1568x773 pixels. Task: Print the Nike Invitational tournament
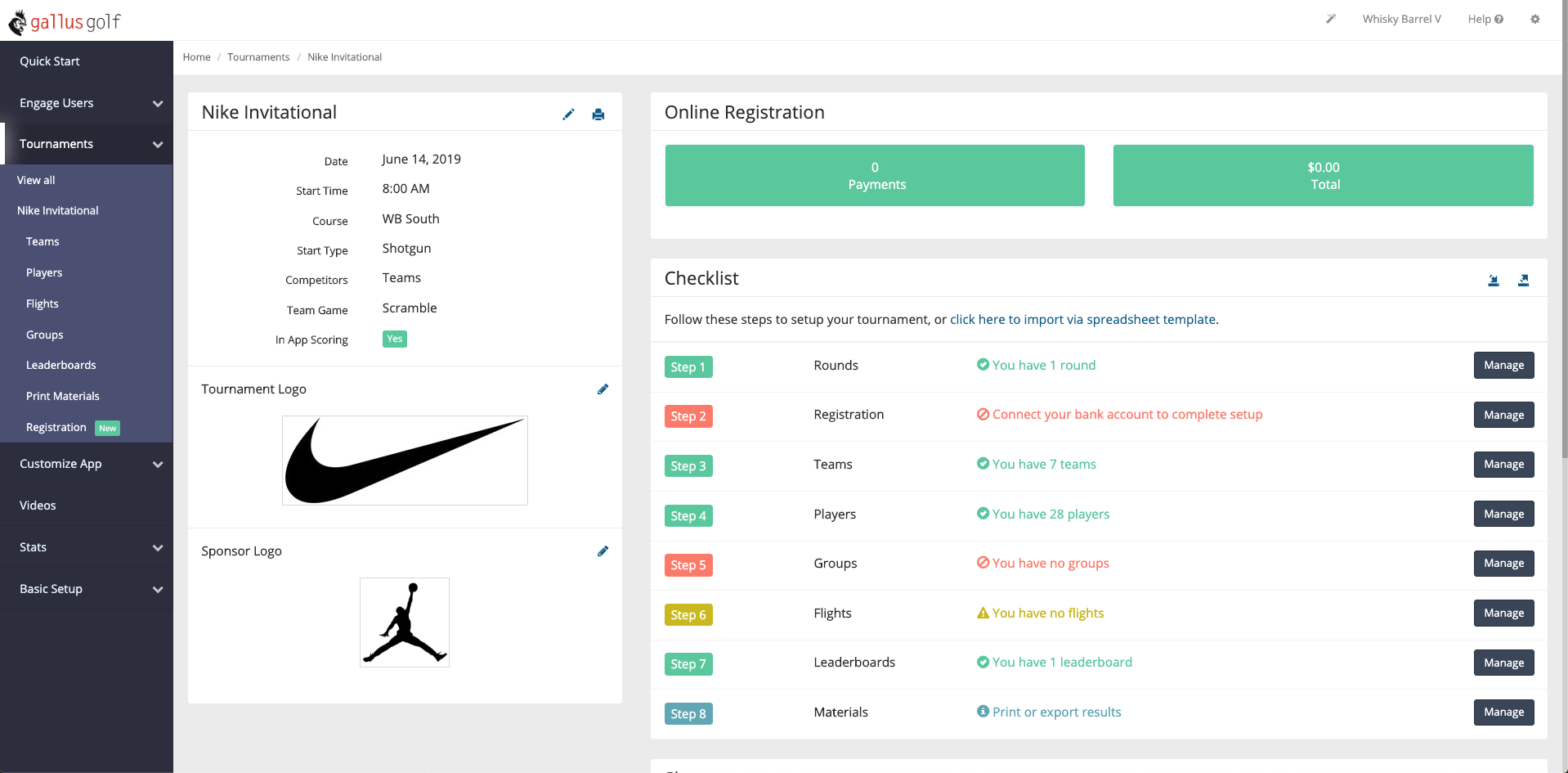point(598,115)
